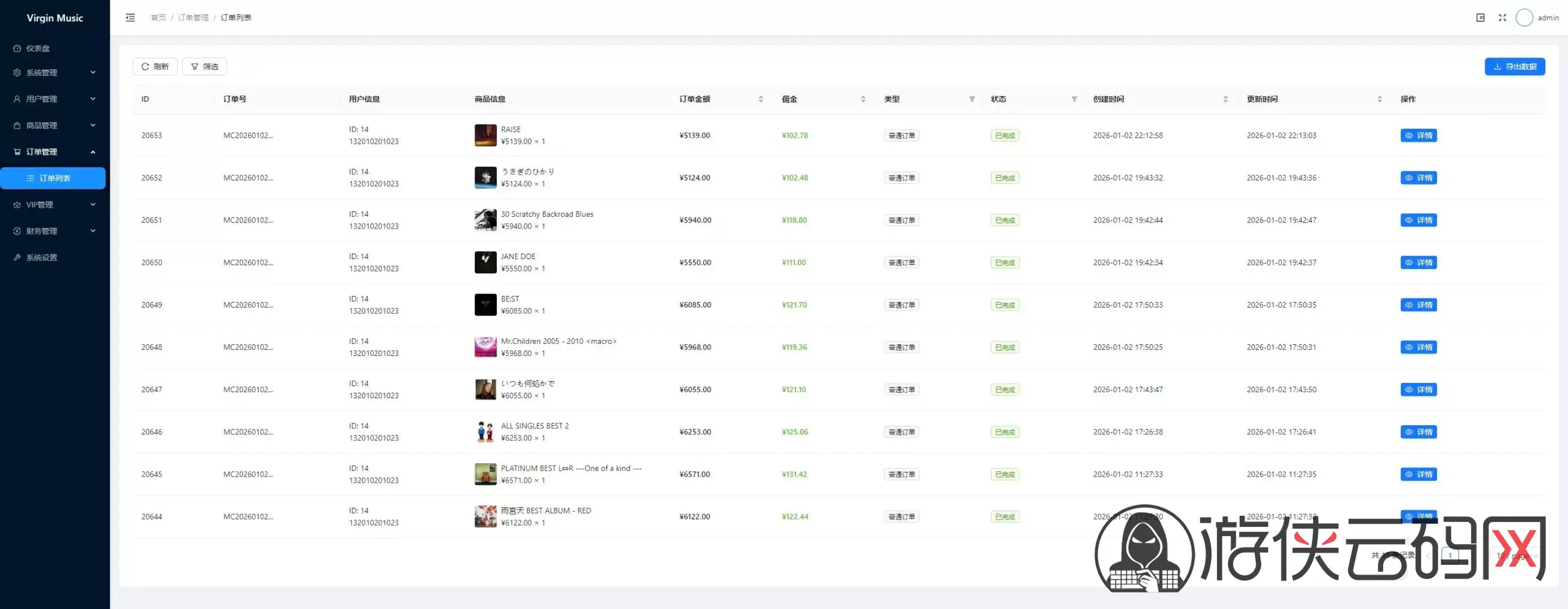Expand the 系统管理 sidebar menu
This screenshot has height=609, width=1568.
[x=54, y=72]
